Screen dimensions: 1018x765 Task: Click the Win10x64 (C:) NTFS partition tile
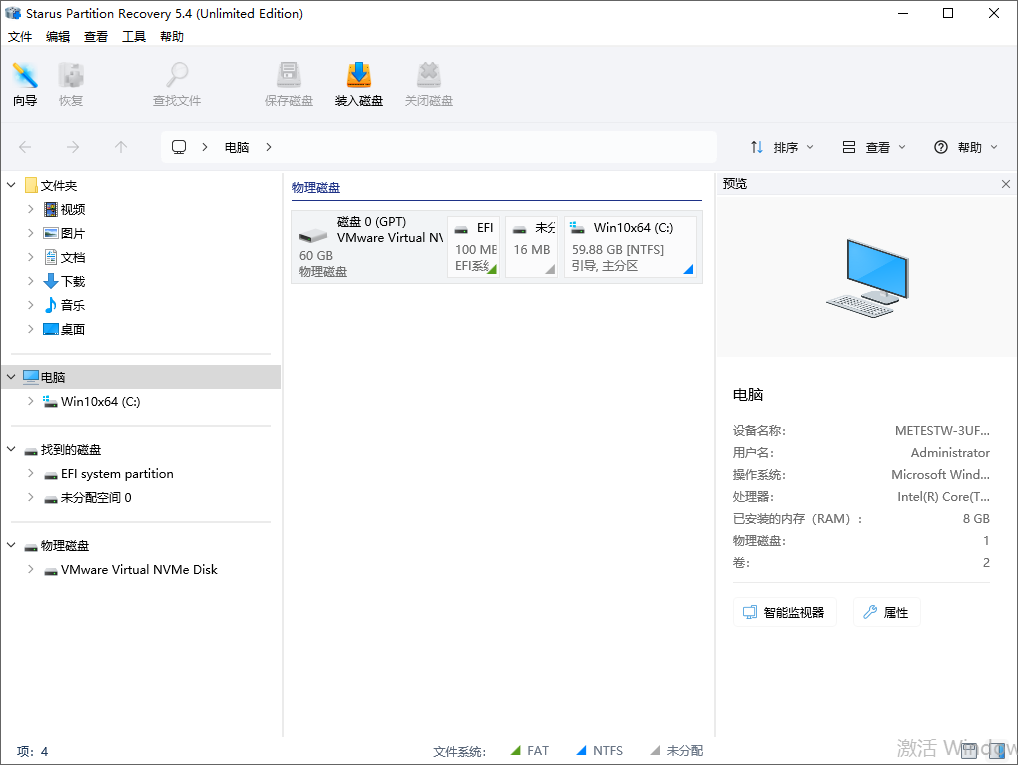[630, 246]
